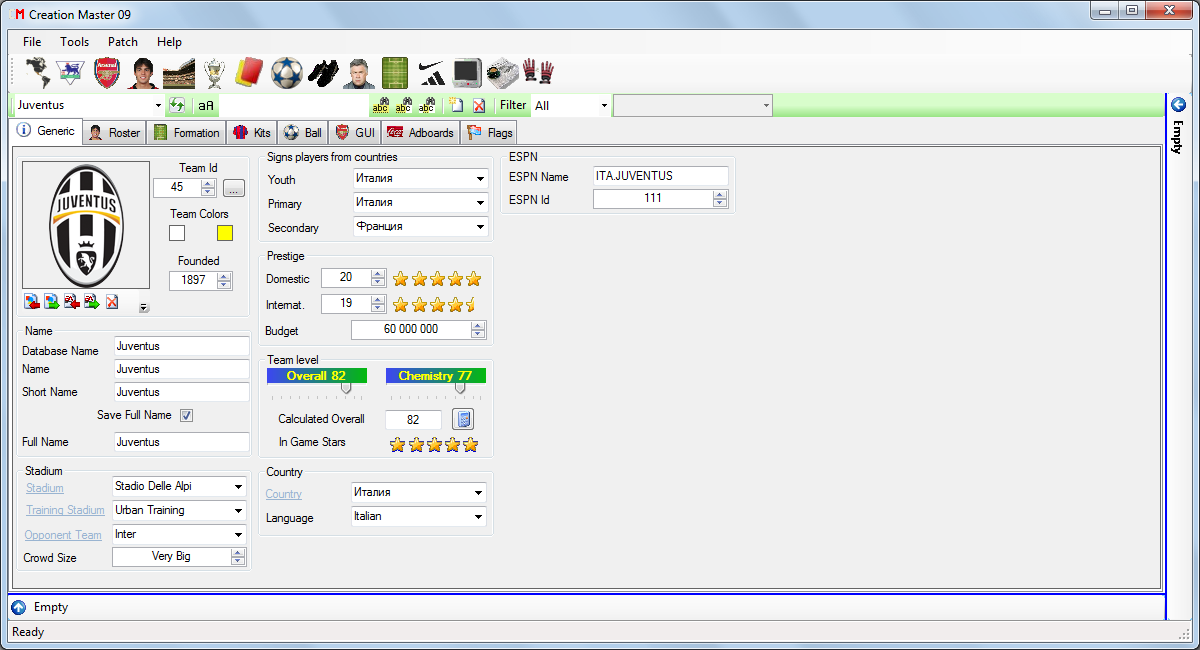The width and height of the screenshot is (1200, 650).
Task: Click the world map countries icon
Action: pyautogui.click(x=36, y=73)
